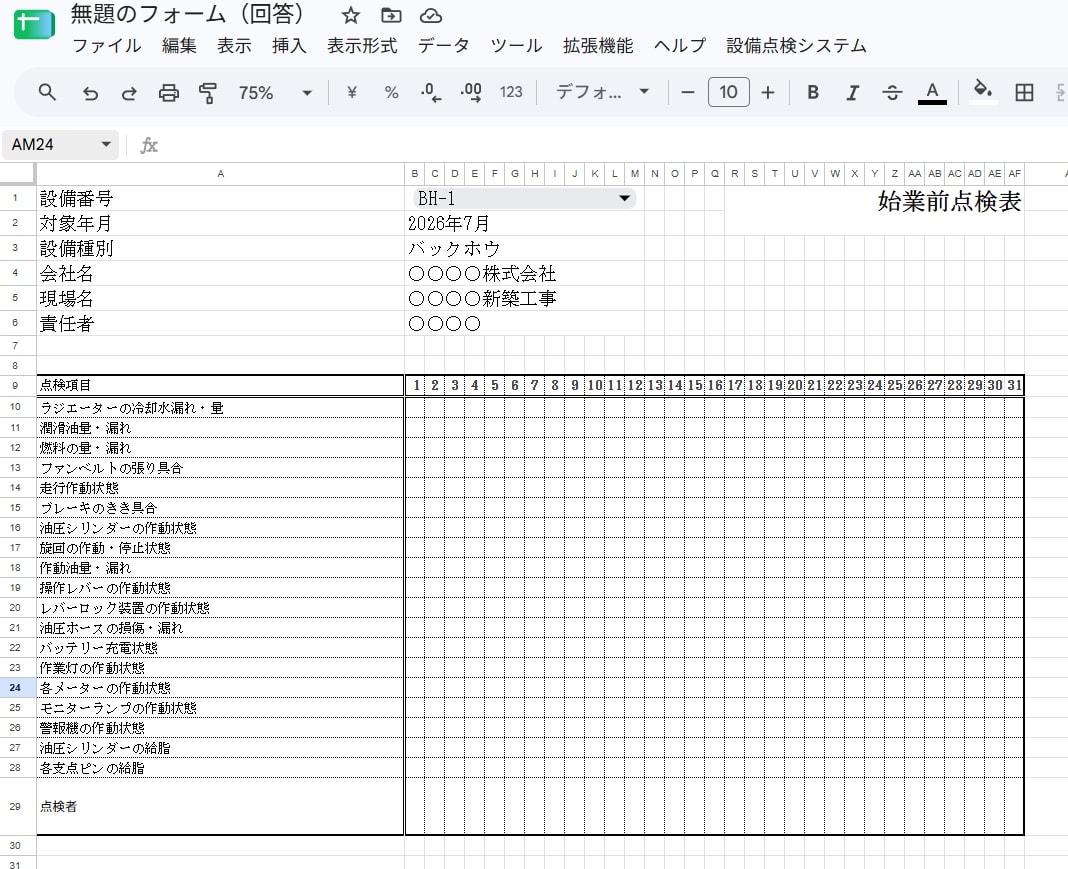Apply percent format
This screenshot has height=869, width=1068.
(391, 92)
